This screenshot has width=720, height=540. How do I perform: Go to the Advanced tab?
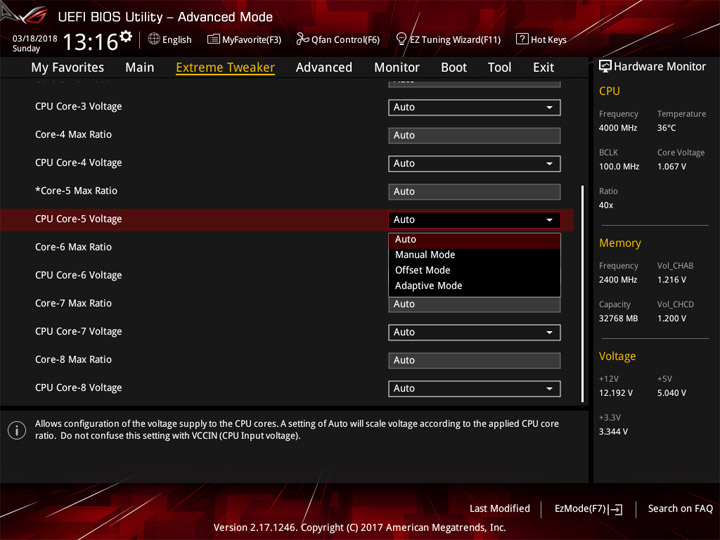(x=324, y=68)
